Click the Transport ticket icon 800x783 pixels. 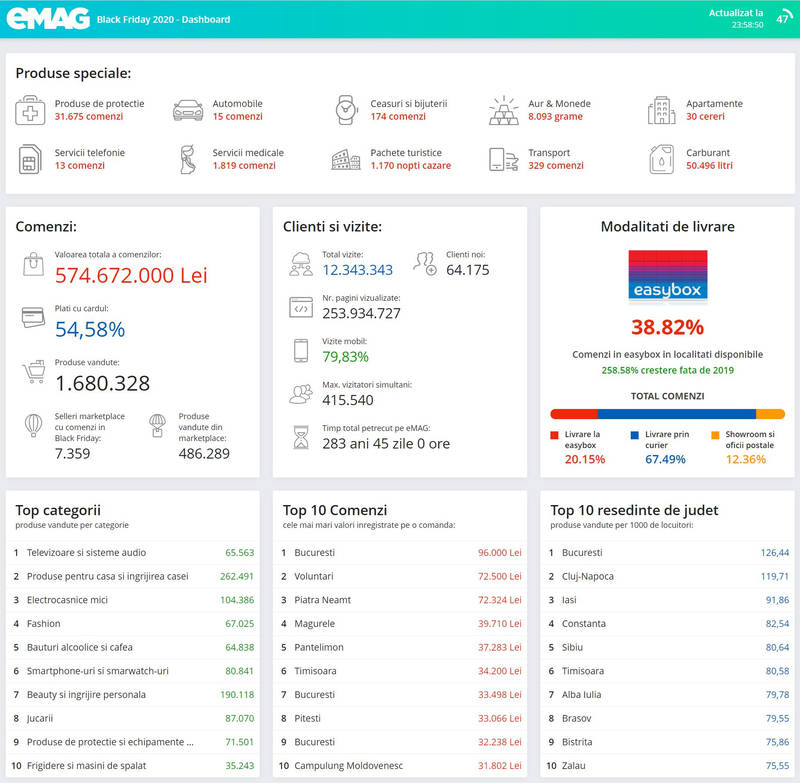504,160
